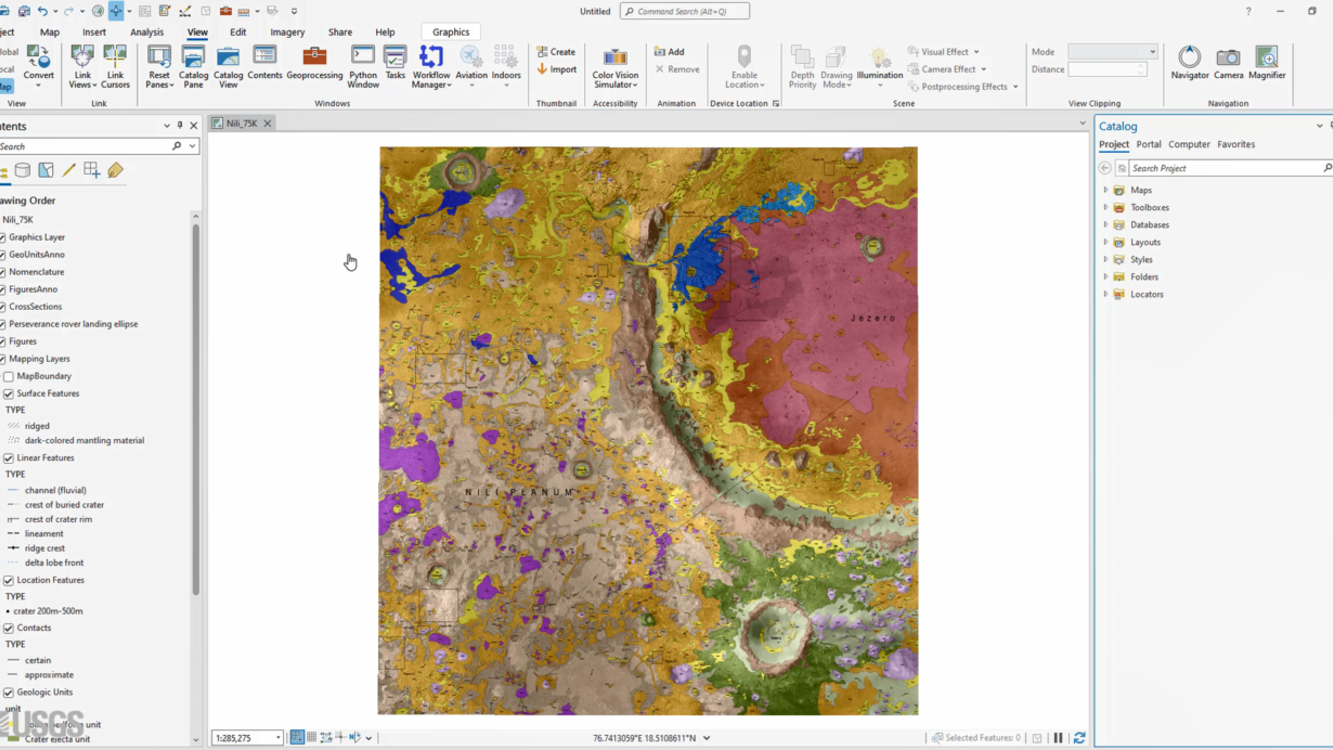The width and height of the screenshot is (1333, 750).
Task: Click Create thumbnail button
Action: [x=556, y=52]
